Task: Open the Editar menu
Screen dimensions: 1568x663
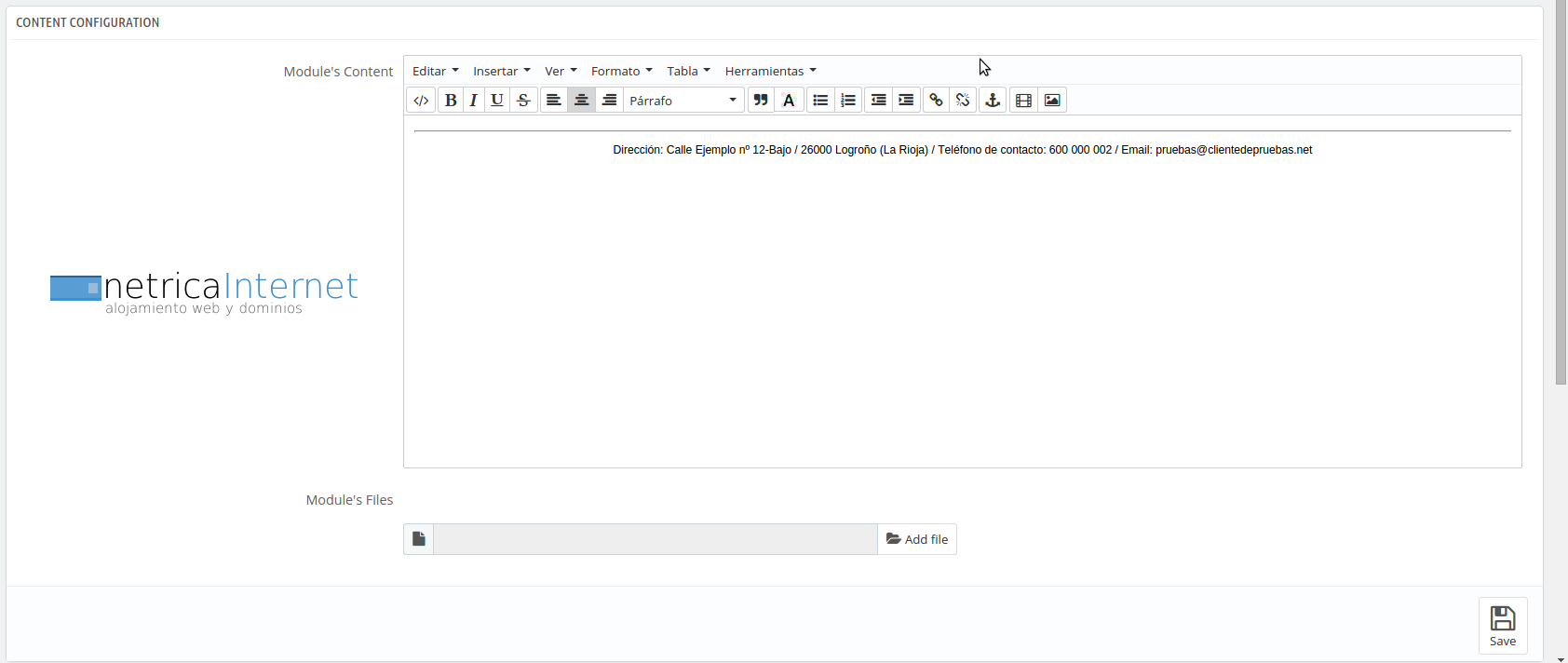Action: pos(435,71)
